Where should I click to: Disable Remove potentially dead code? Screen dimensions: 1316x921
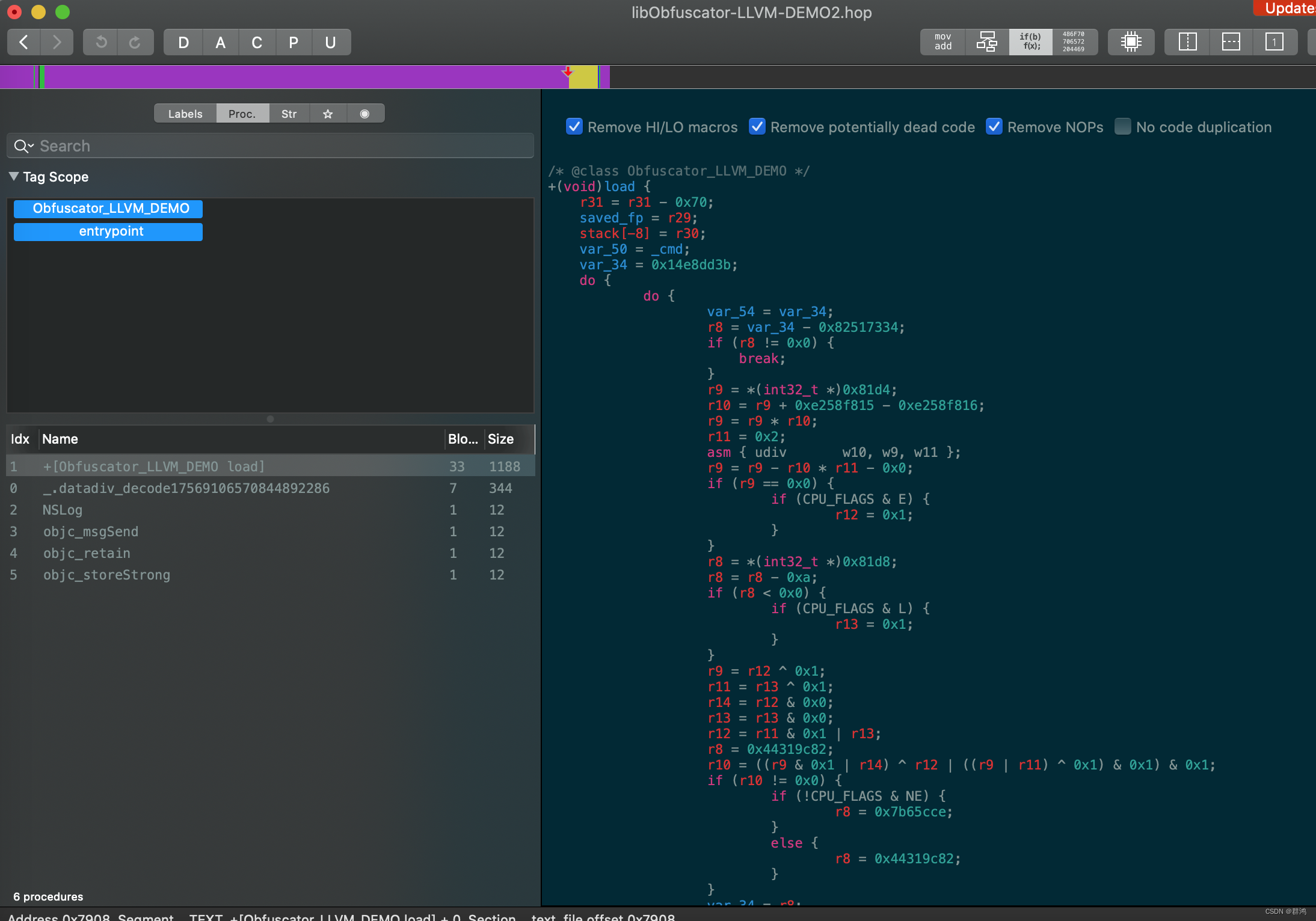(757, 127)
